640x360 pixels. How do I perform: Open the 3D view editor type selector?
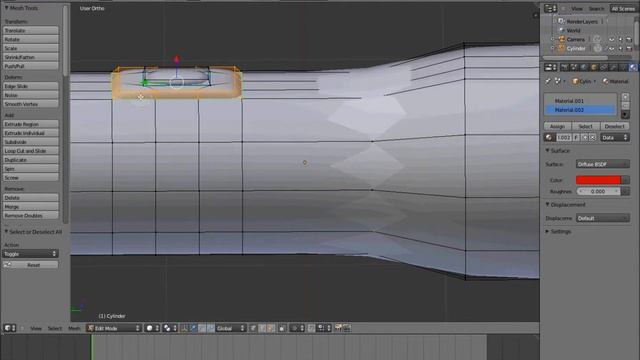pyautogui.click(x=10, y=328)
